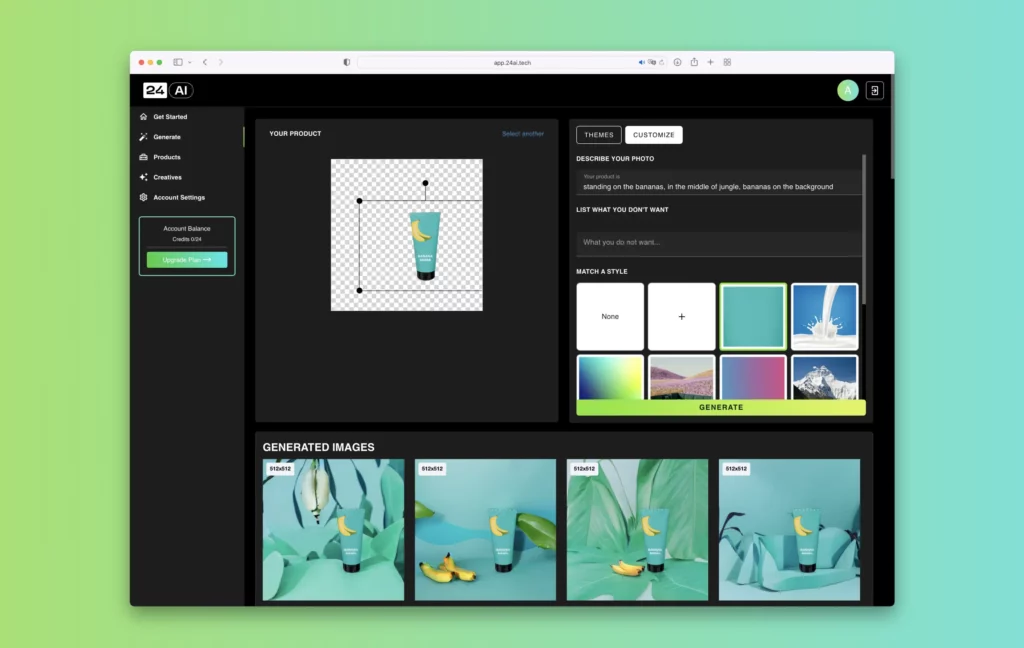
Task: Switch to the THEMES tab
Action: [599, 135]
